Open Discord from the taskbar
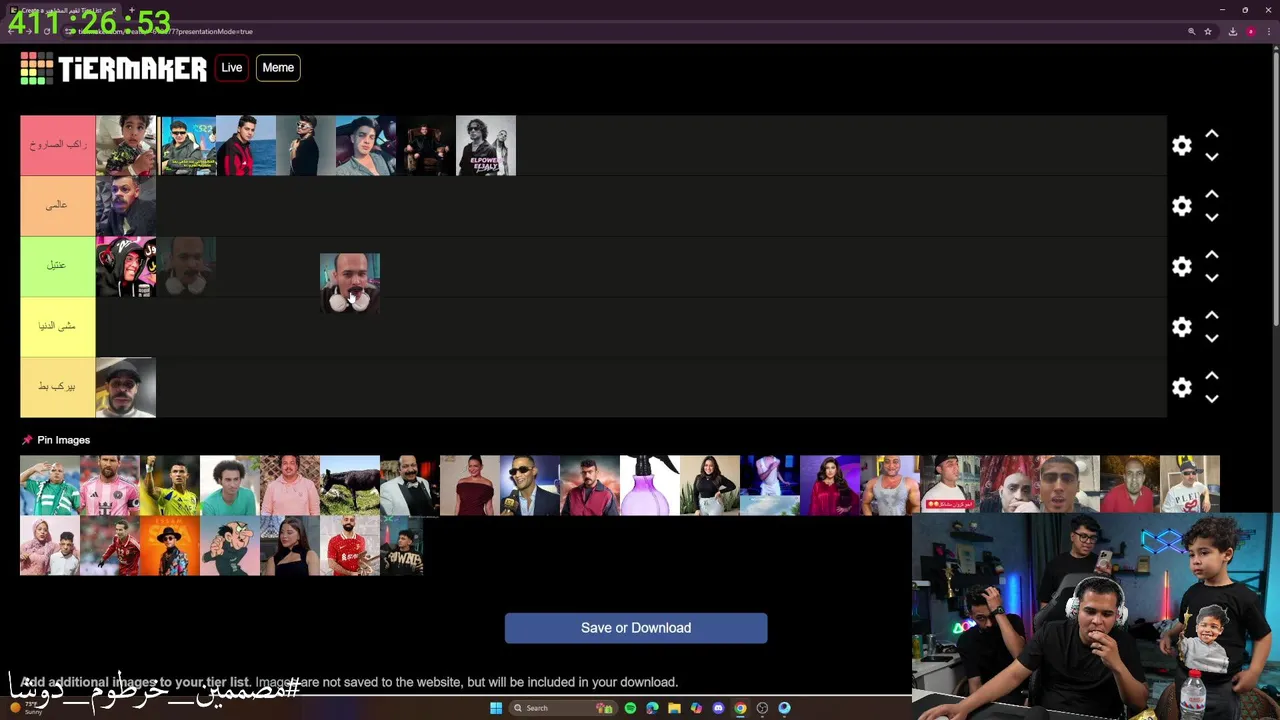The height and width of the screenshot is (720, 1280). tap(718, 708)
